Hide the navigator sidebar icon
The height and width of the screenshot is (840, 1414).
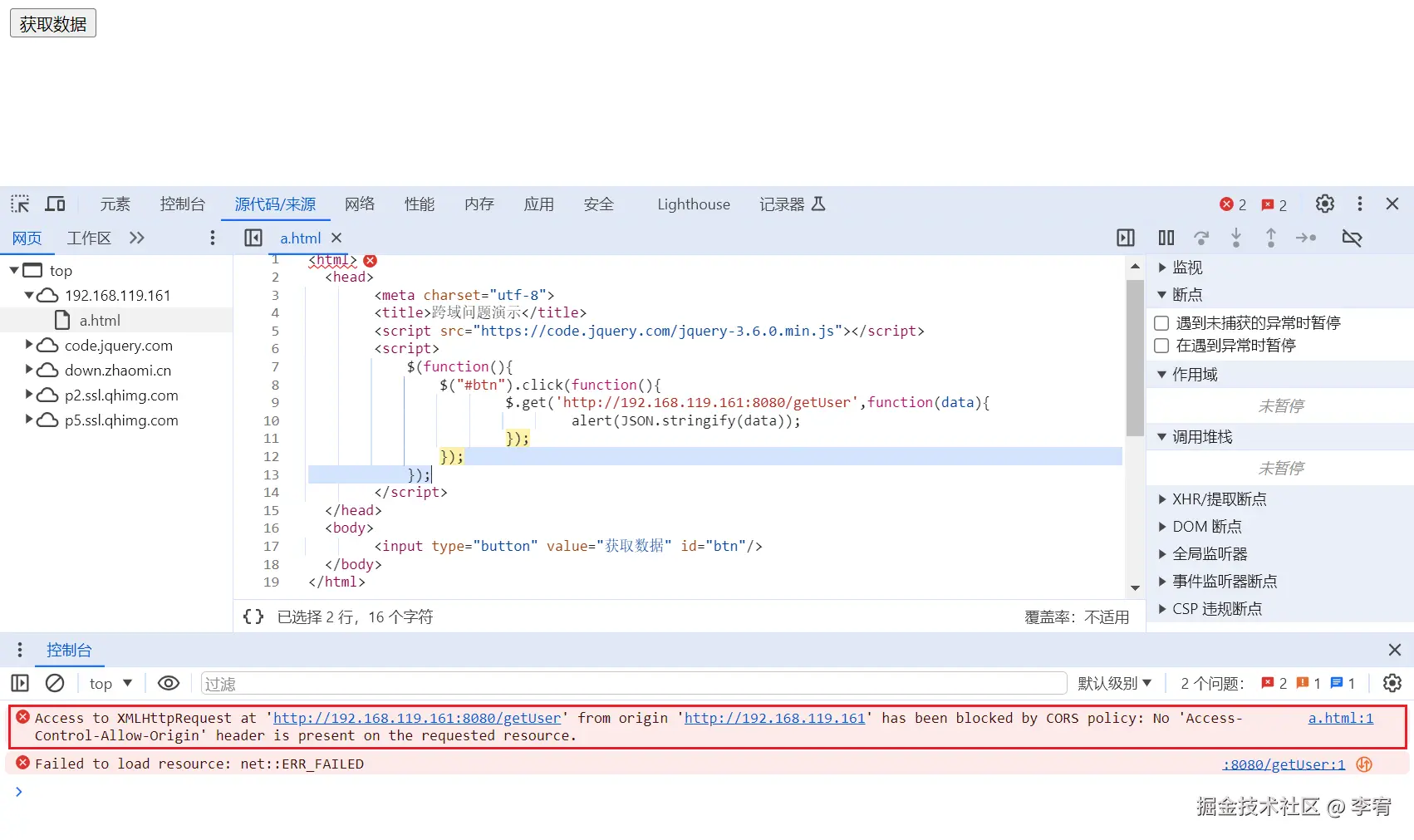[x=253, y=238]
